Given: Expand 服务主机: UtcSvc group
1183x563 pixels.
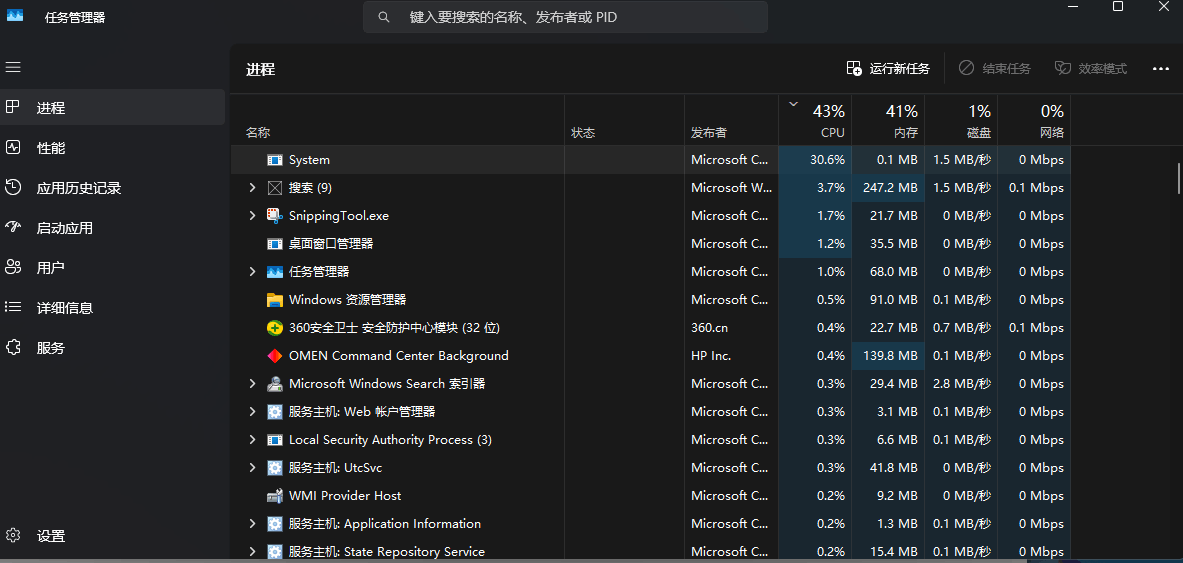Looking at the screenshot, I should click(x=253, y=468).
